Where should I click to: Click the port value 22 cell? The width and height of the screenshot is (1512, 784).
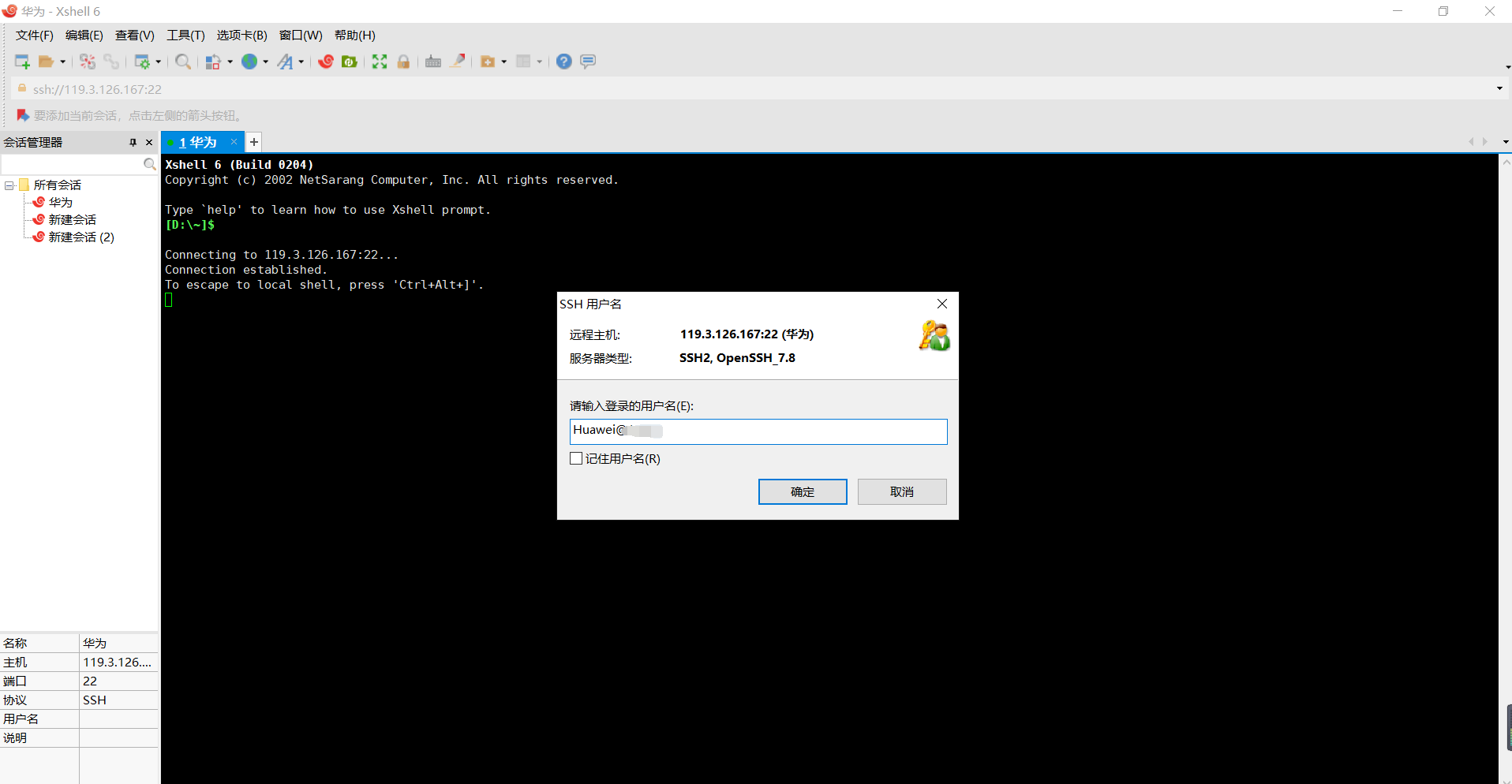point(118,681)
